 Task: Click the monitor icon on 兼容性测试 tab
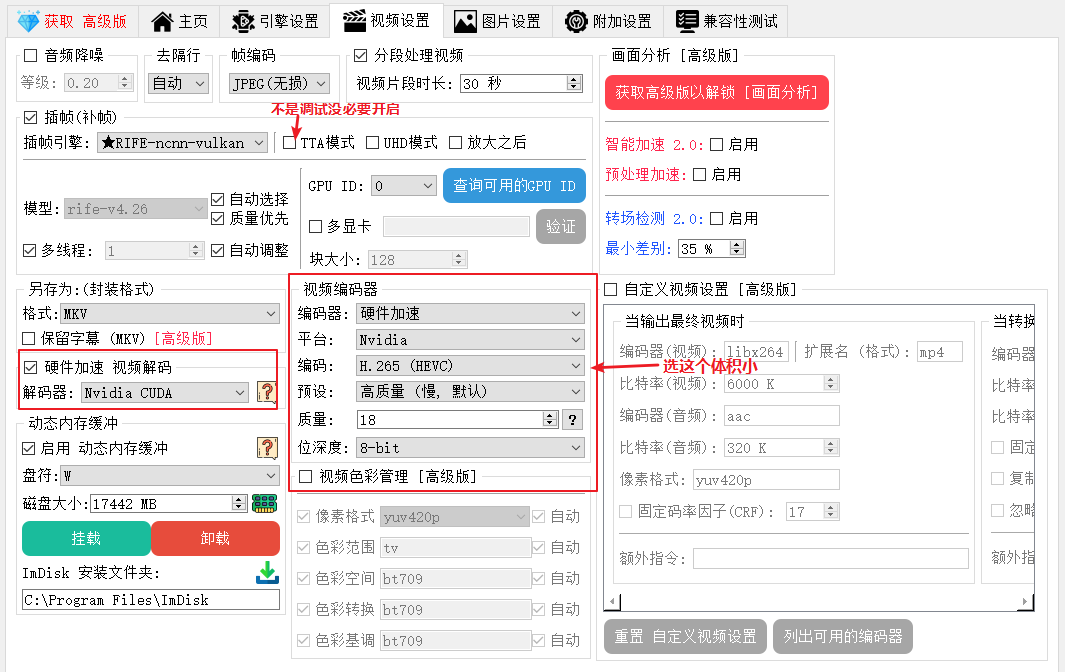coord(687,21)
